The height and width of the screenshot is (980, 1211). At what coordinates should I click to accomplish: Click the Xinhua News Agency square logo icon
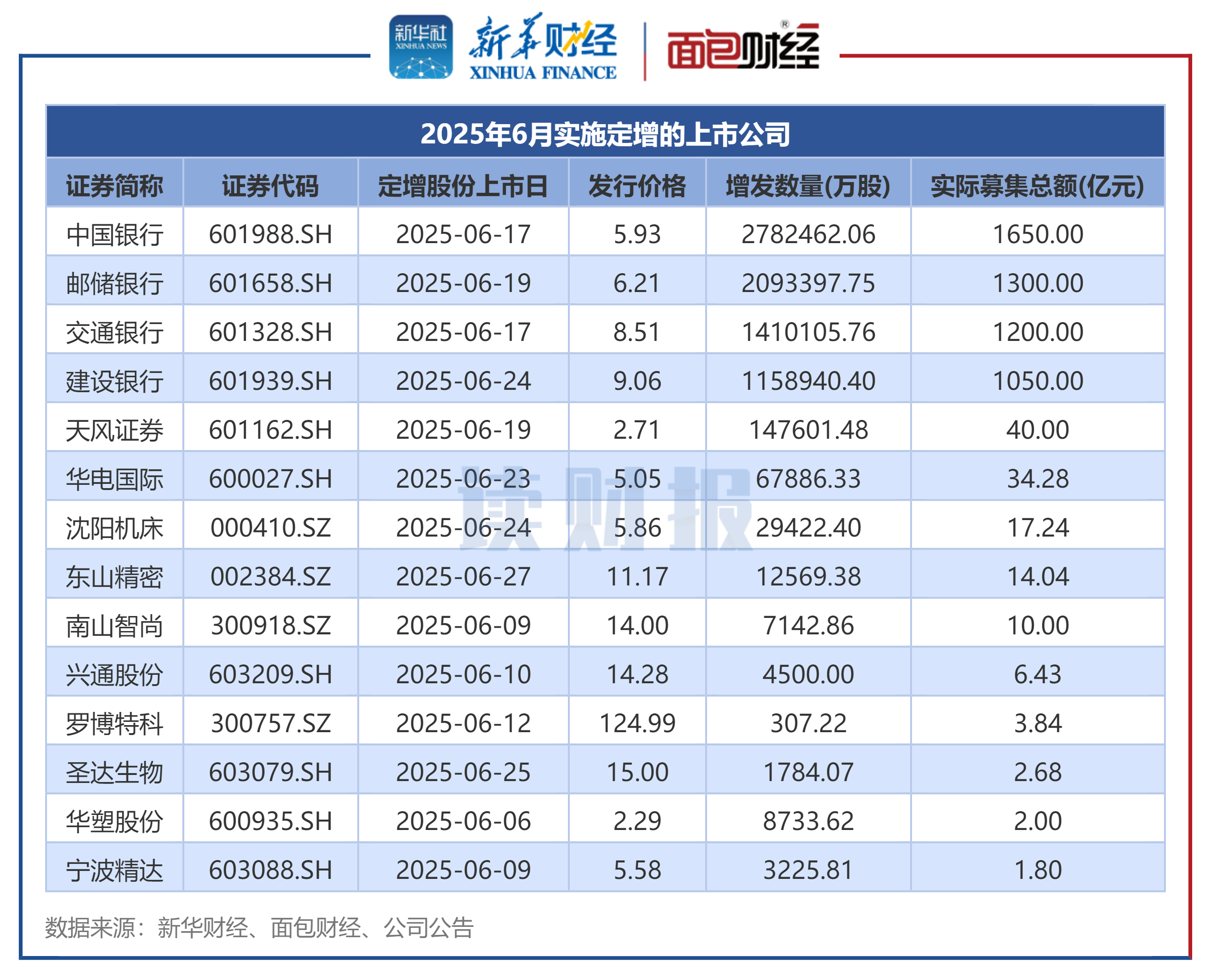(x=420, y=47)
